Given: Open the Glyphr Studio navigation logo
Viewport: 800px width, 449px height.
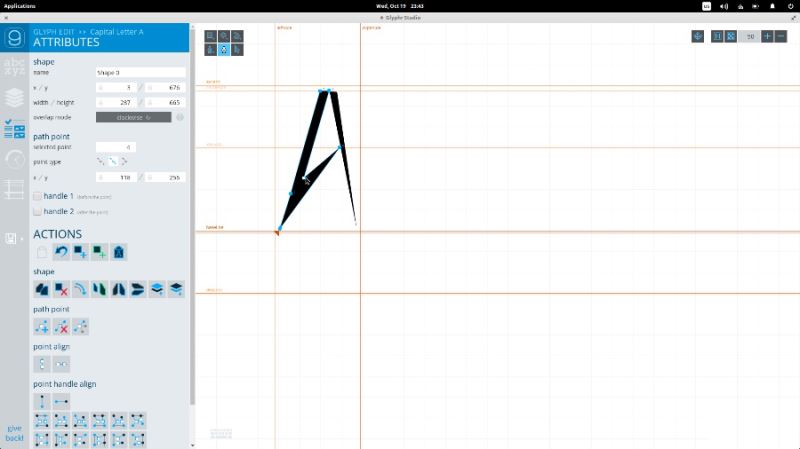Looking at the screenshot, I should click(x=14, y=38).
